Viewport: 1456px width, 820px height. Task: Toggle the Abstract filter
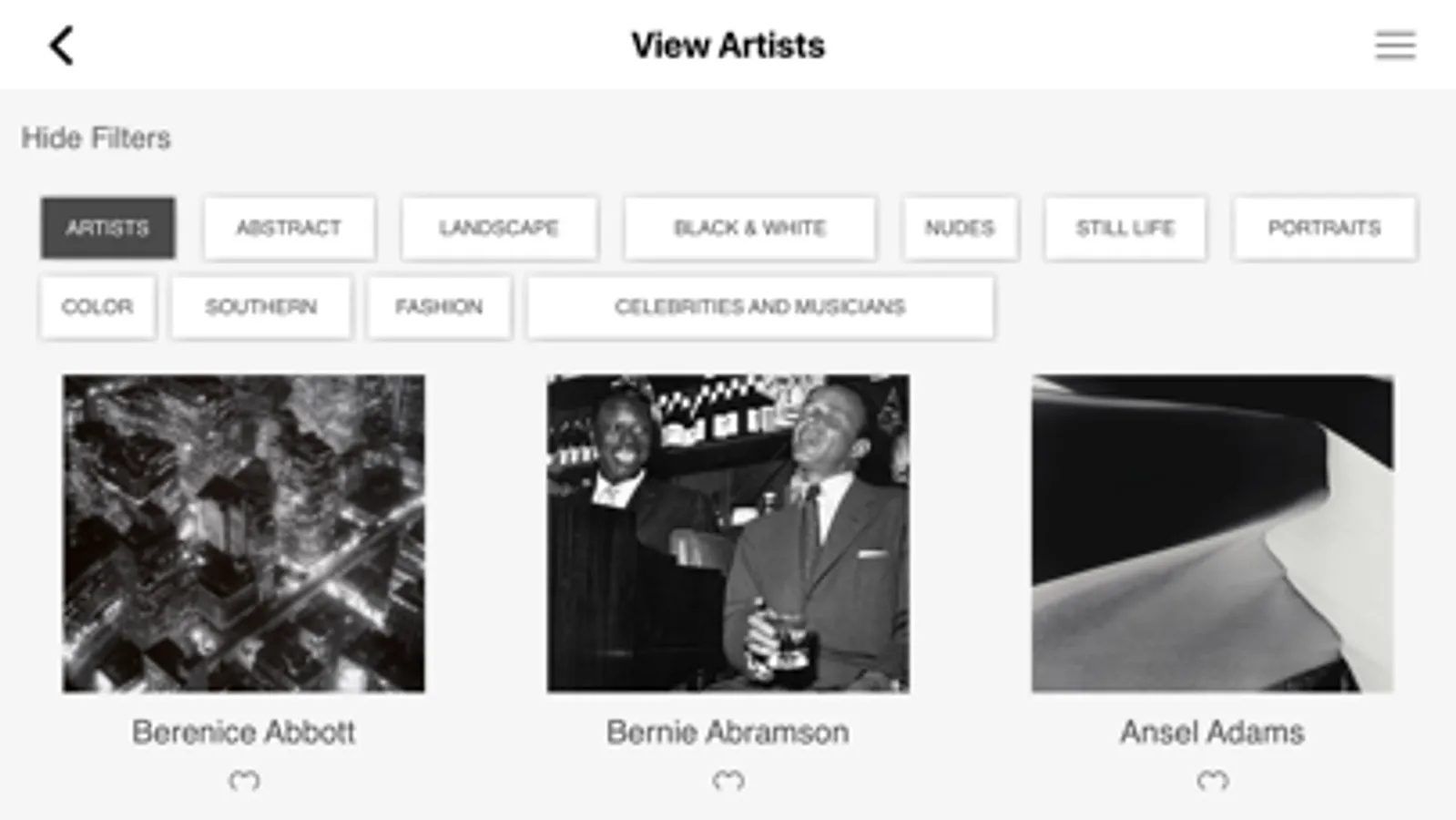pos(289,228)
